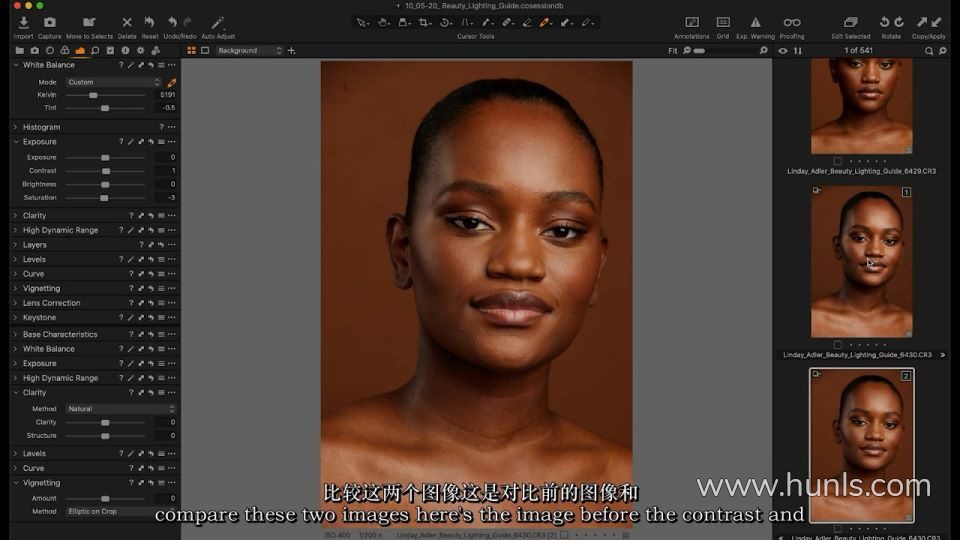Expand the Layers panel
960x540 pixels.
[16, 245]
